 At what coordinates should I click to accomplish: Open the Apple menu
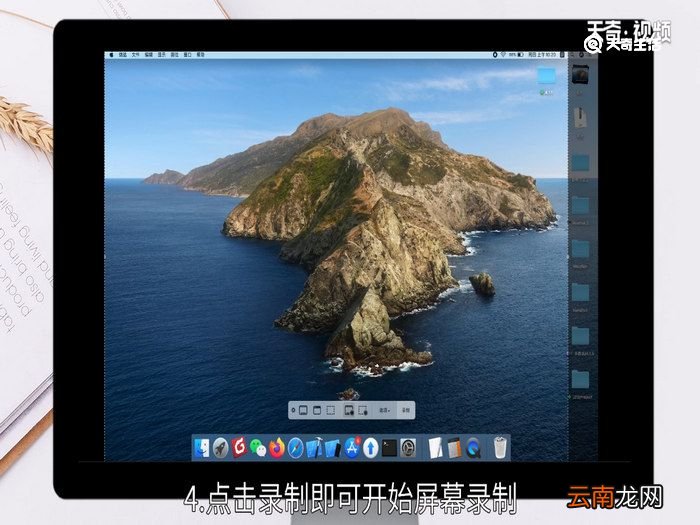click(111, 54)
